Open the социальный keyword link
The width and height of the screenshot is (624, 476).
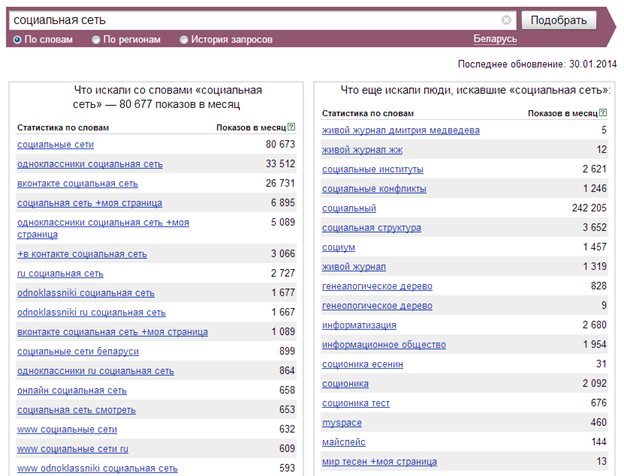[349, 208]
